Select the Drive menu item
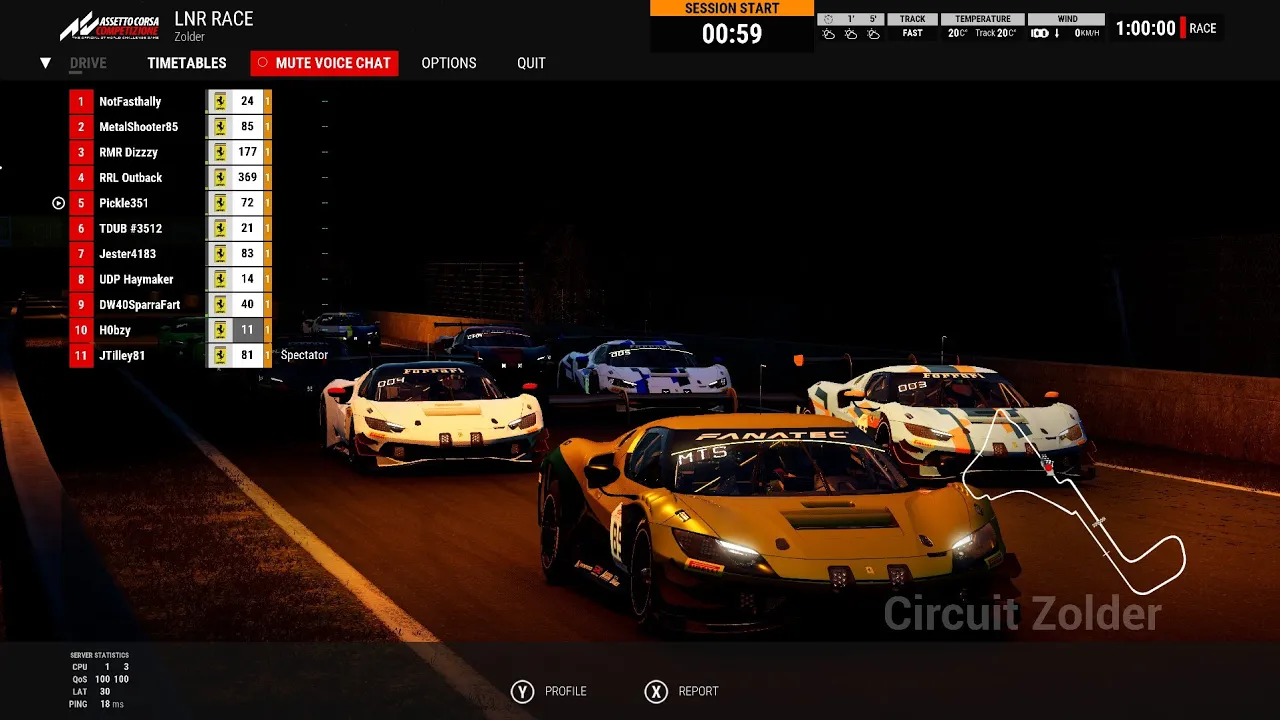This screenshot has width=1280, height=720. [x=88, y=63]
